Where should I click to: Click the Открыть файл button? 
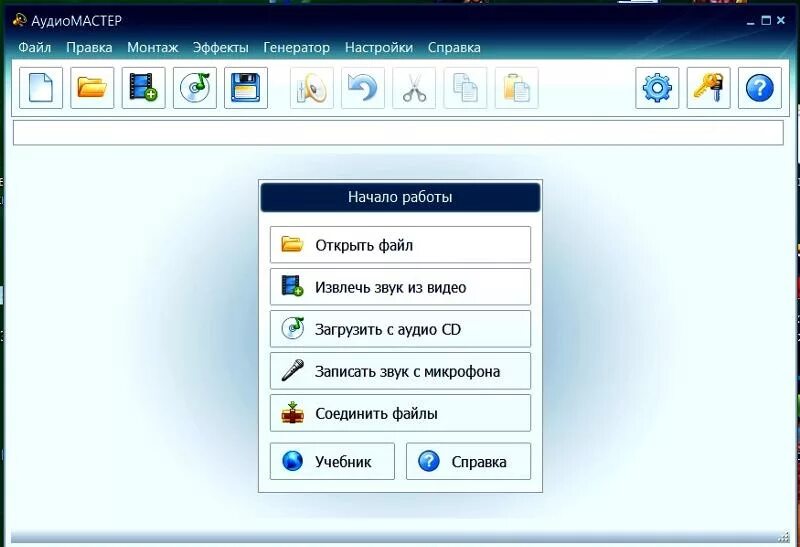(400, 245)
